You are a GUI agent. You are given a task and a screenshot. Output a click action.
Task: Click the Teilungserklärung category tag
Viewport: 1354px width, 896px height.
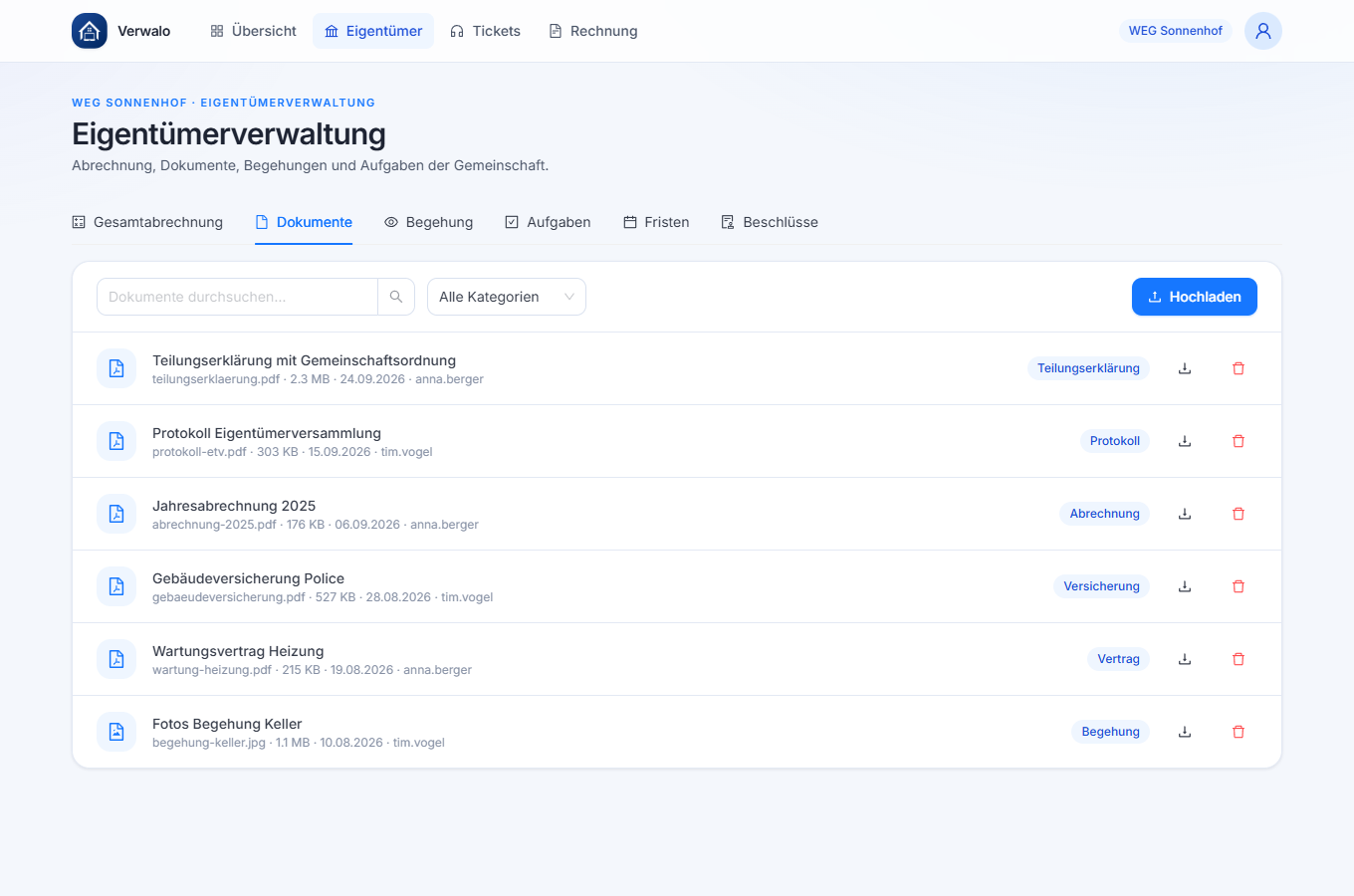pos(1088,368)
